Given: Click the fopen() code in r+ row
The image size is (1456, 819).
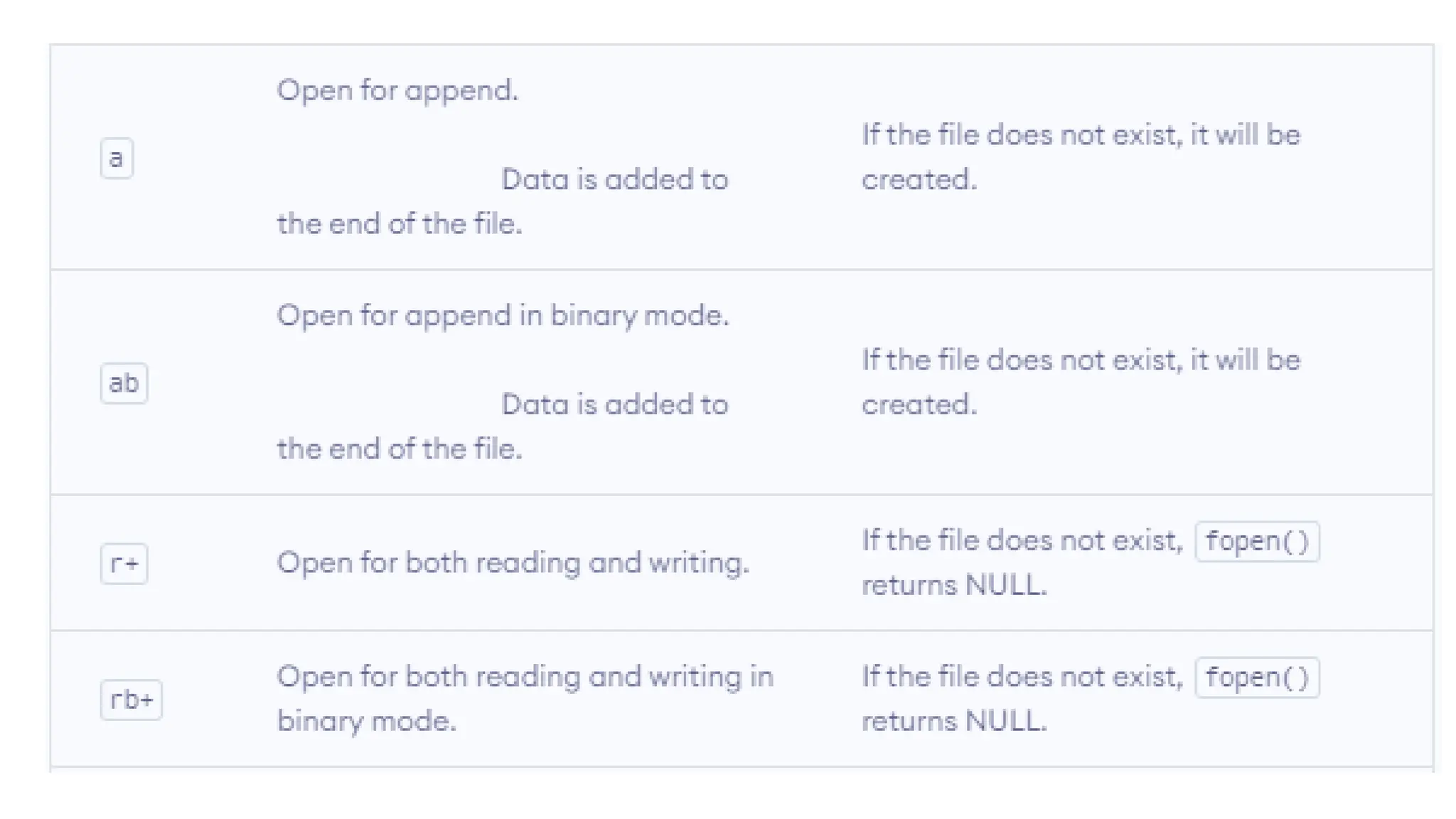Looking at the screenshot, I should coord(1257,542).
